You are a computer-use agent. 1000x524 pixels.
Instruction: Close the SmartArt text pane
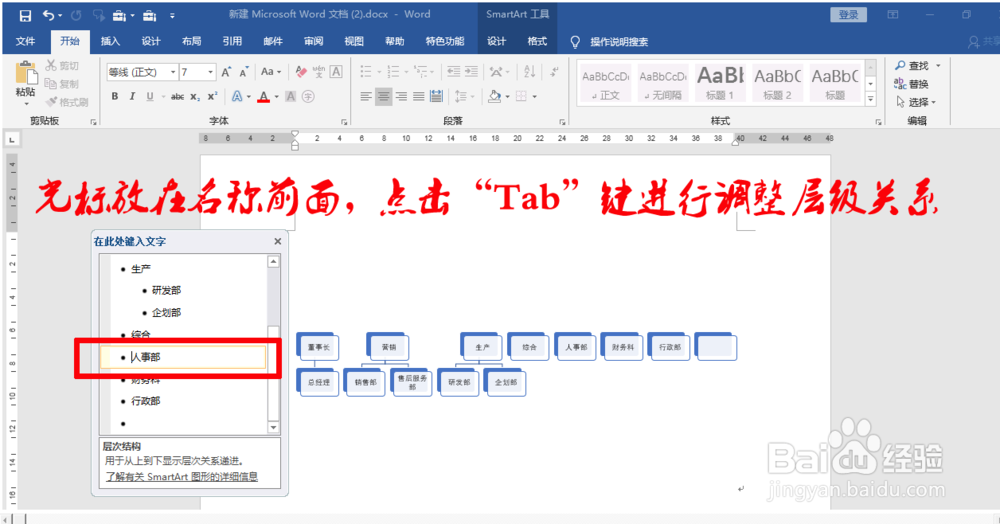point(277,241)
